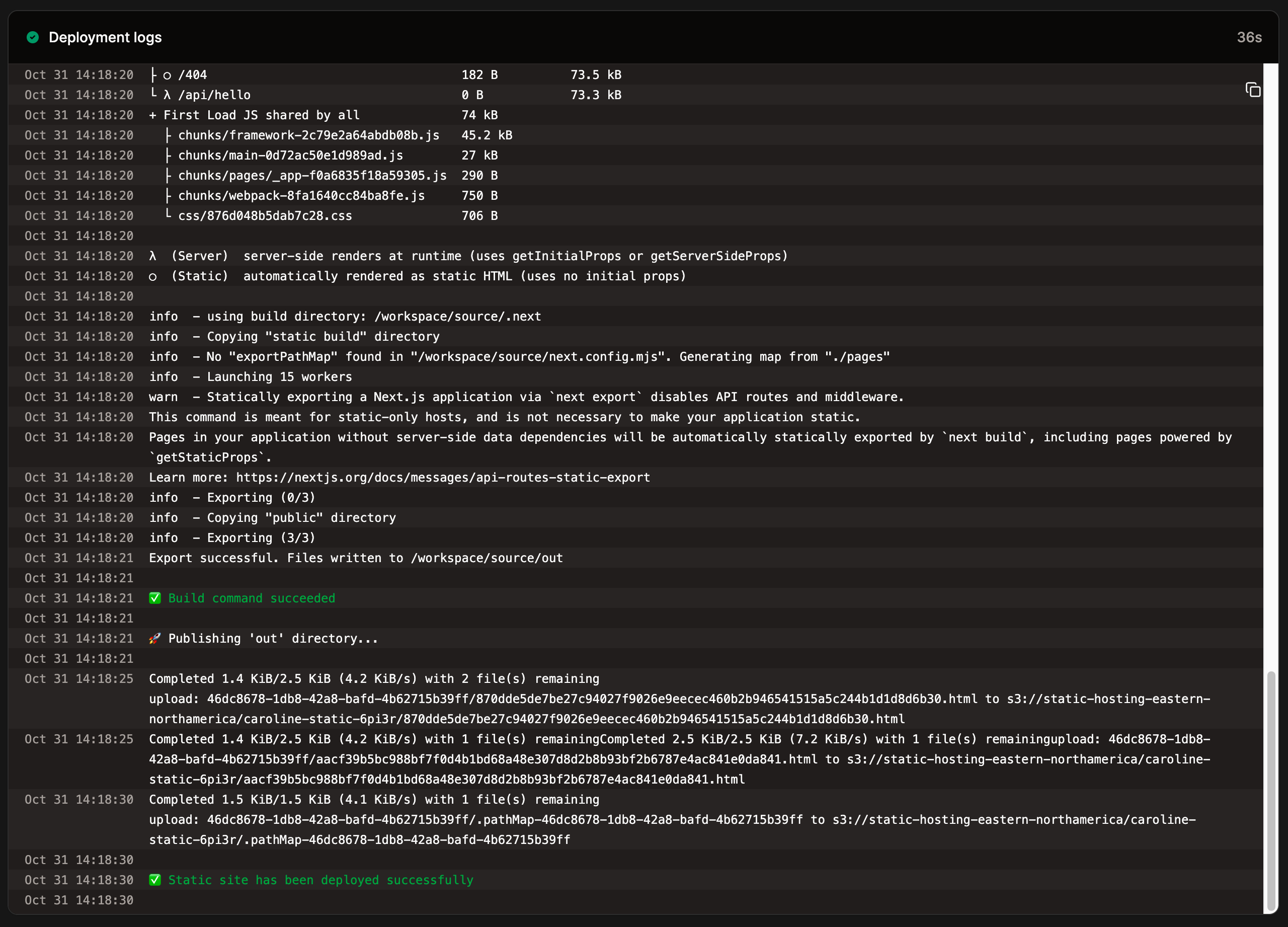
Task: Click the Deployment logs title
Action: coord(106,37)
